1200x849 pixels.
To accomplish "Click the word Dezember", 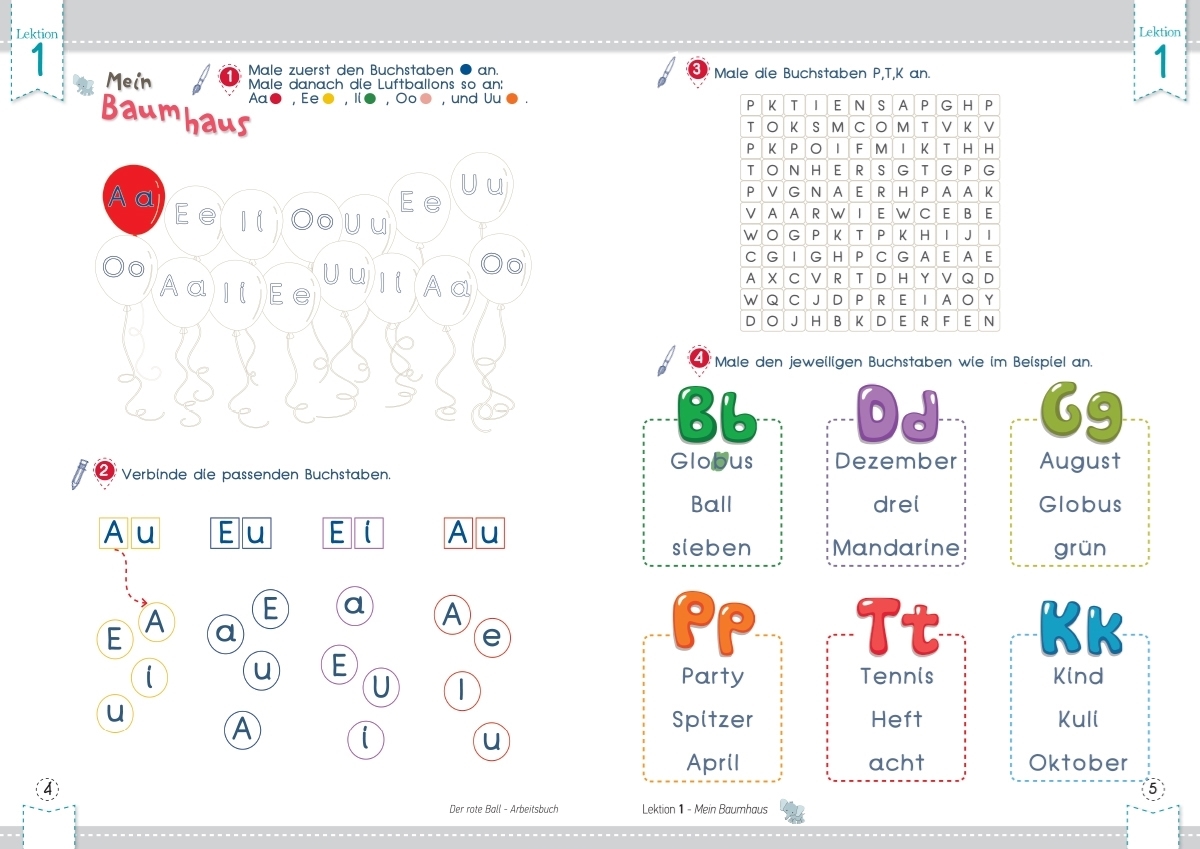I will 897,461.
